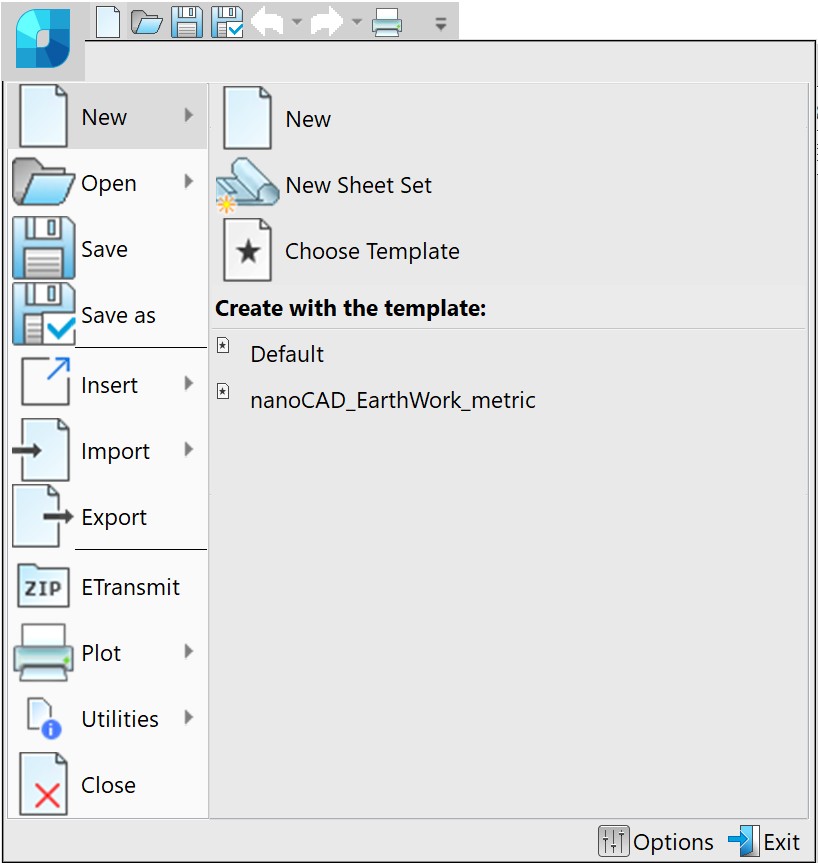Expand the Open submenu arrow
This screenshot has height=863, width=818.
pyautogui.click(x=189, y=182)
